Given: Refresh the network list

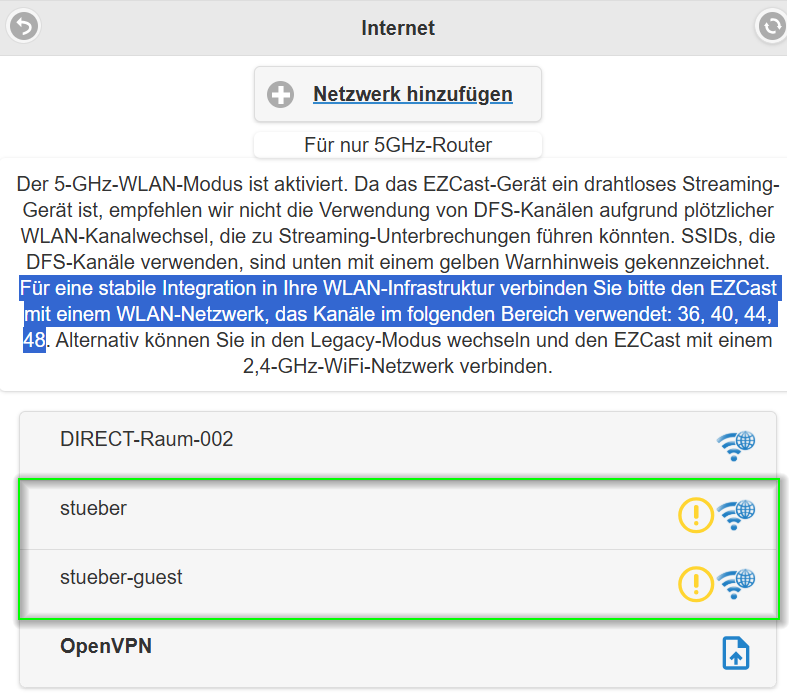Looking at the screenshot, I should (772, 26).
